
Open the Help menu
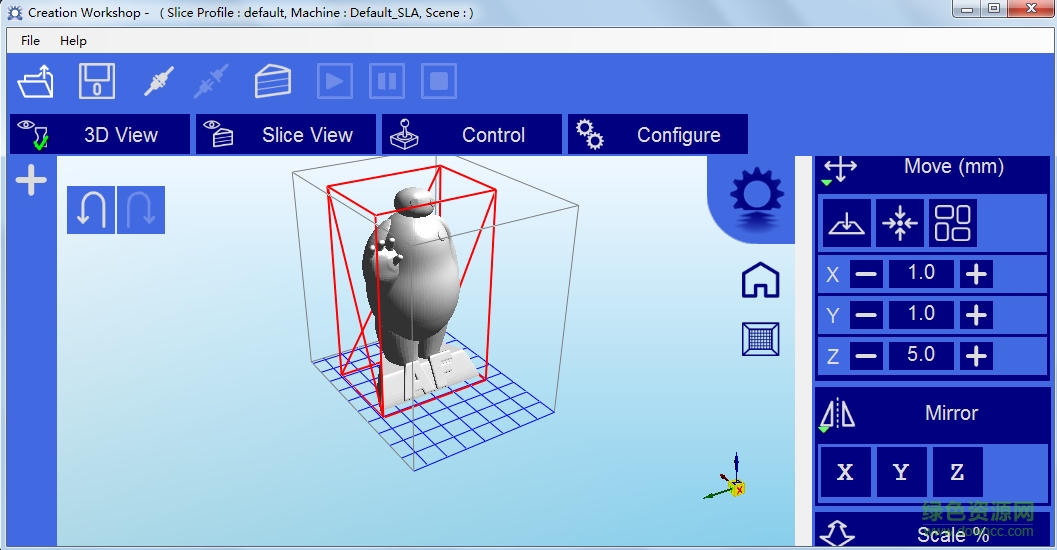click(73, 40)
